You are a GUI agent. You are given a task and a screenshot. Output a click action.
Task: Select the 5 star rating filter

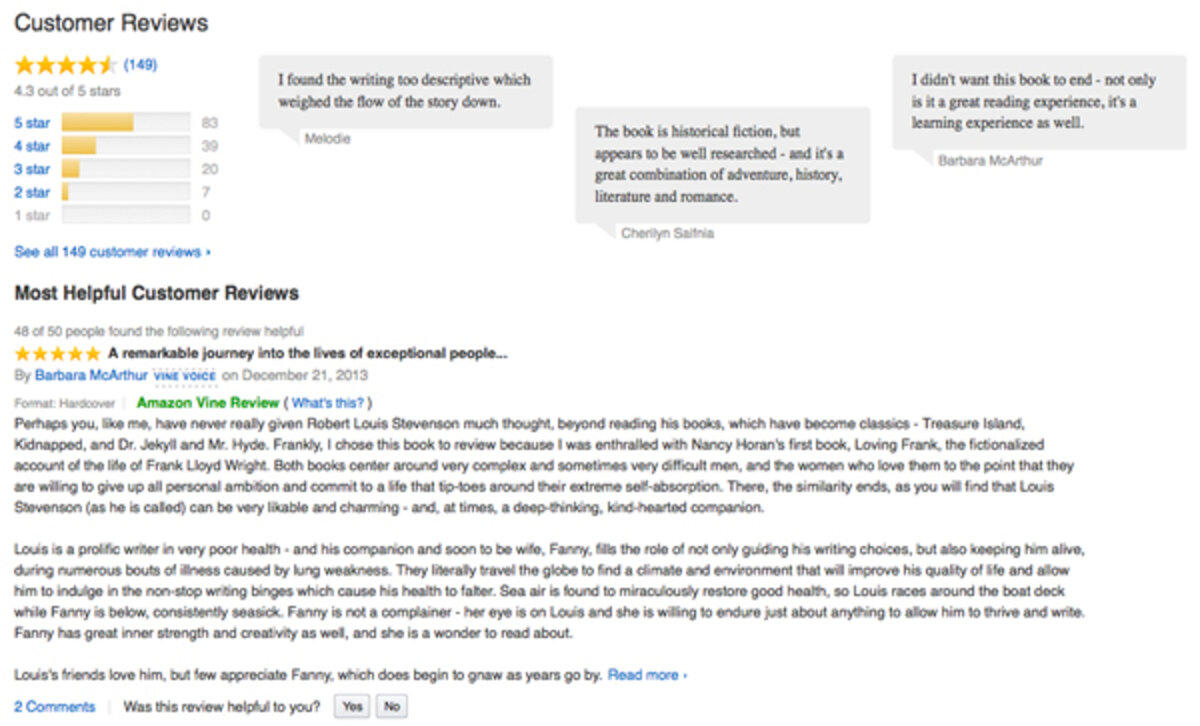(x=31, y=123)
